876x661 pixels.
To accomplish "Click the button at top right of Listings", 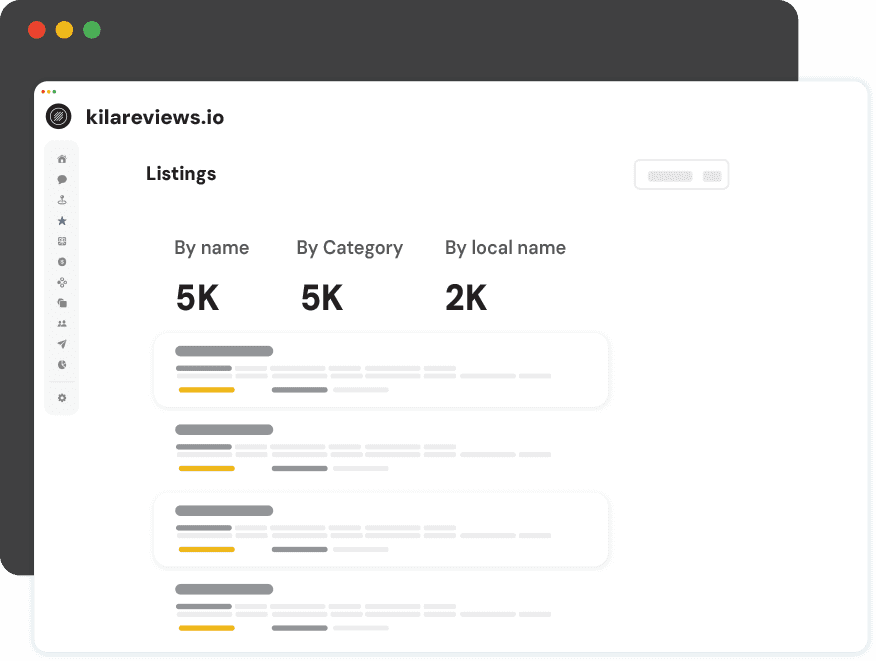I will point(682,175).
